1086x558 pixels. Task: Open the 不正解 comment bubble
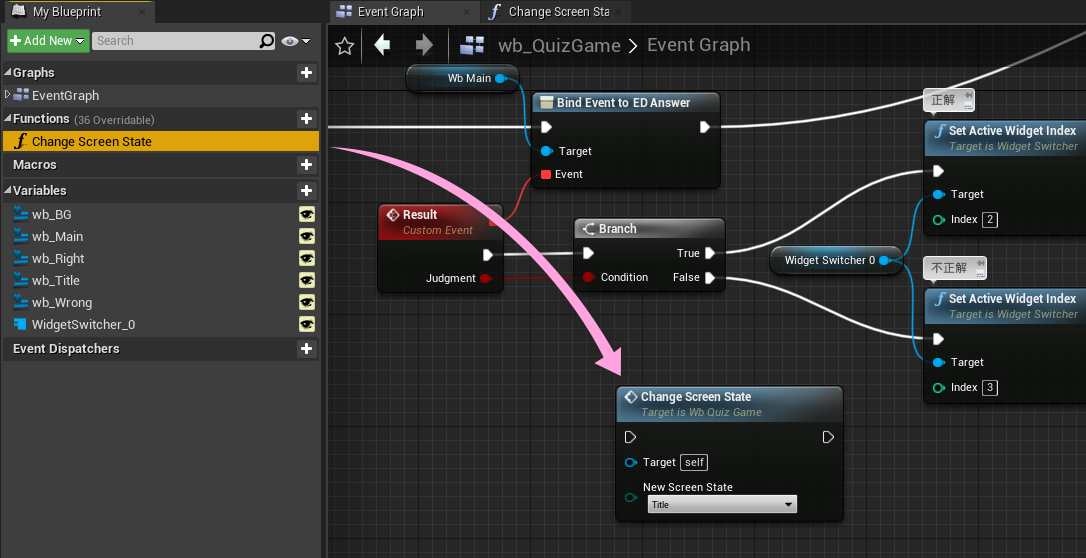tap(954, 268)
